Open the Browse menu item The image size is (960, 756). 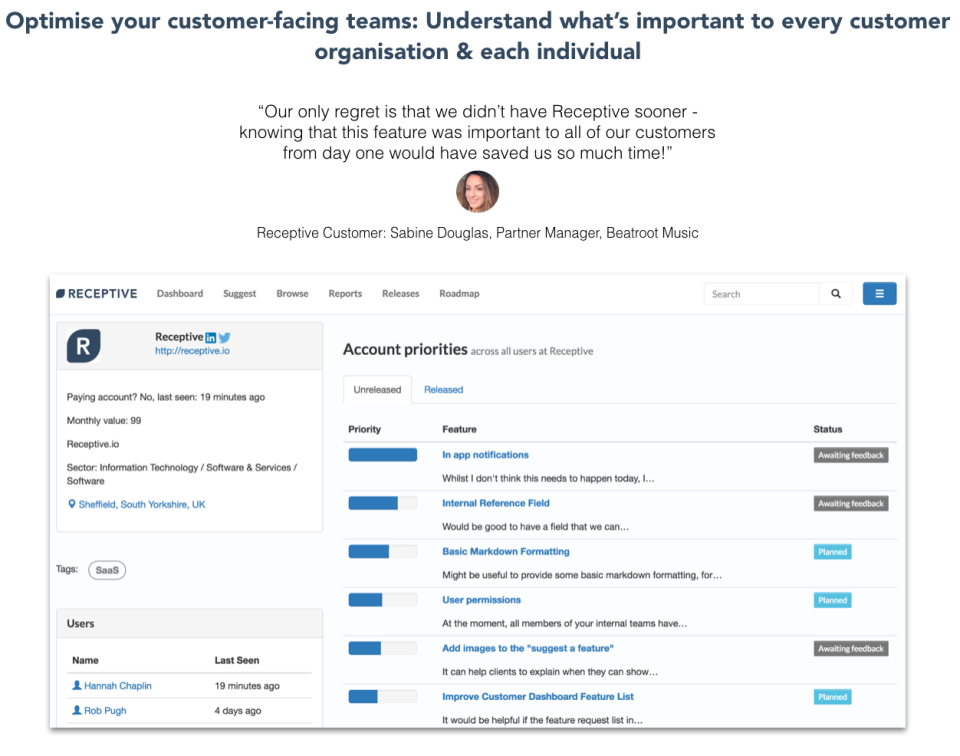292,294
